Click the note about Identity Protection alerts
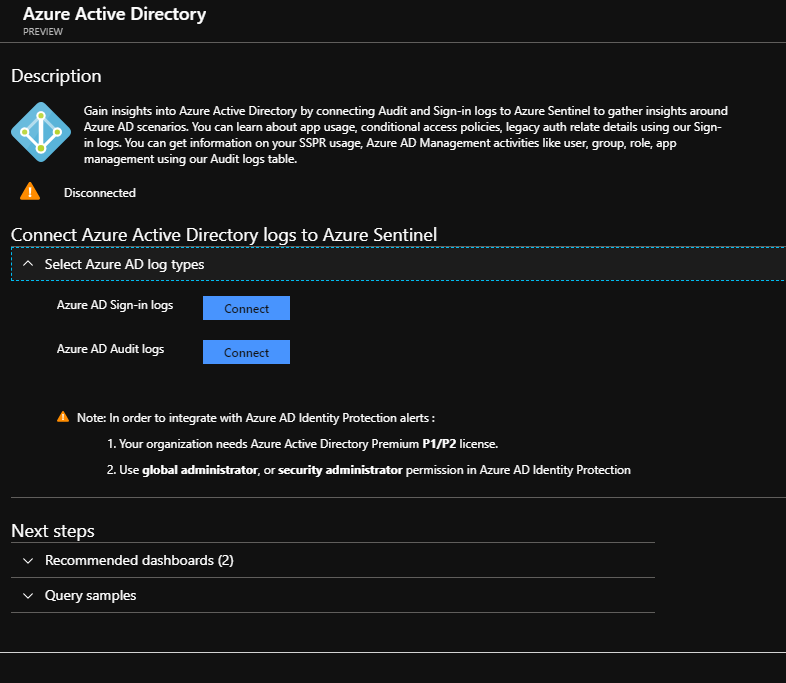 click(x=256, y=418)
